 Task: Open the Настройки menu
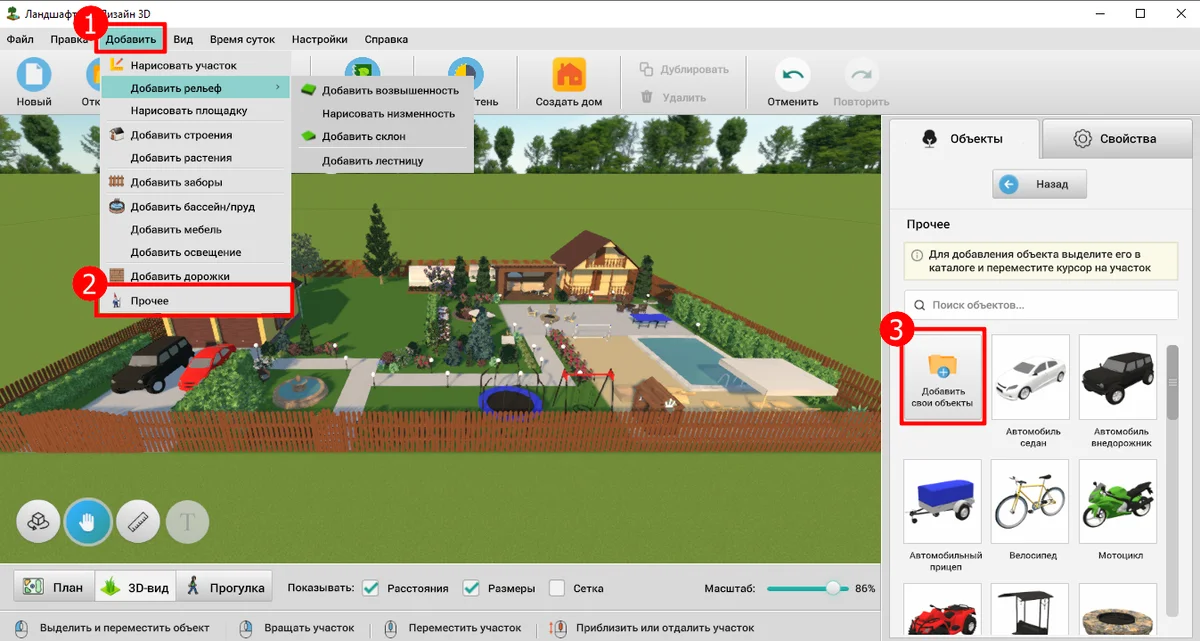[319, 39]
